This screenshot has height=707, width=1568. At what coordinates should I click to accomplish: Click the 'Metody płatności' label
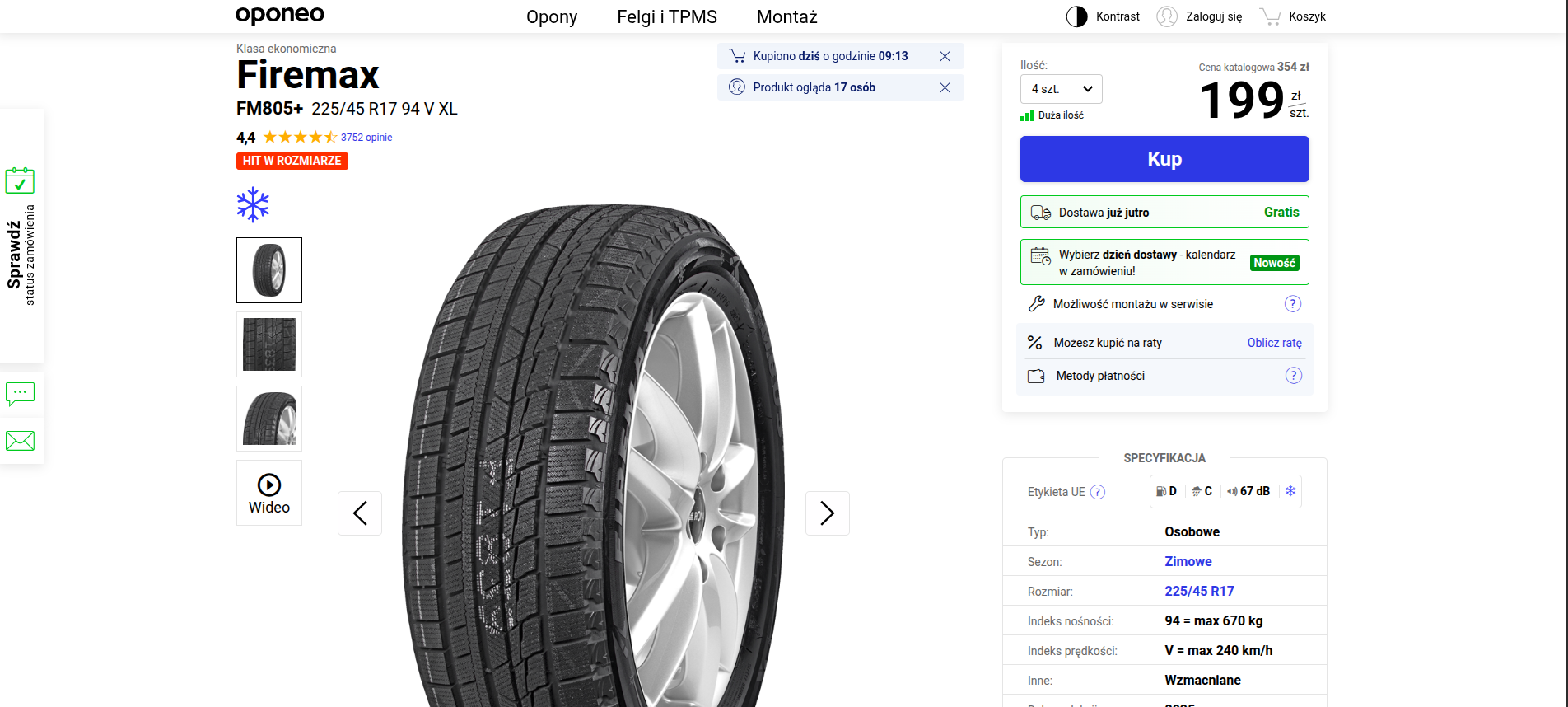1100,376
